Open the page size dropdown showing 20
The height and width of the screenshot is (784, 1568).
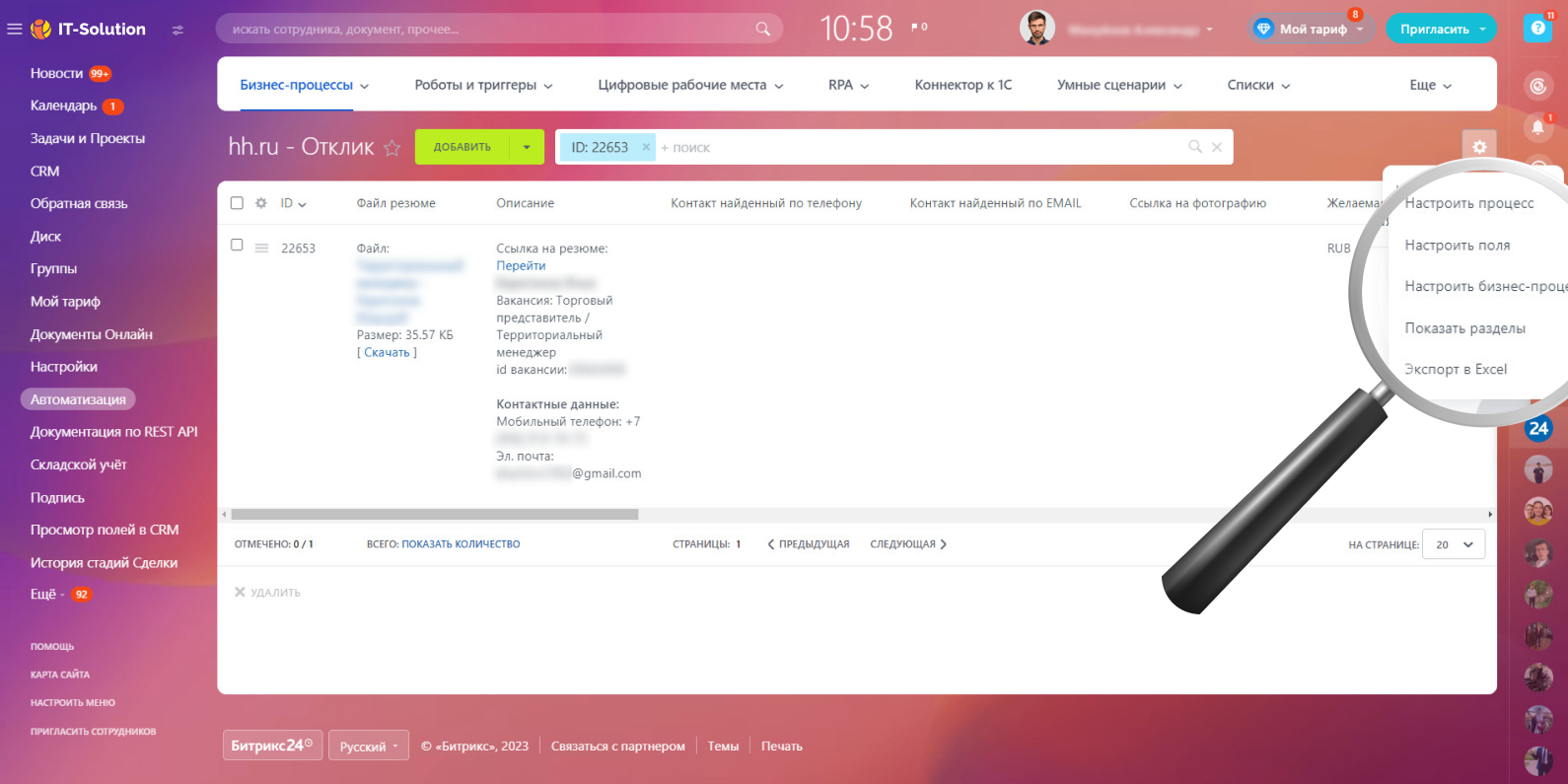tap(1455, 544)
